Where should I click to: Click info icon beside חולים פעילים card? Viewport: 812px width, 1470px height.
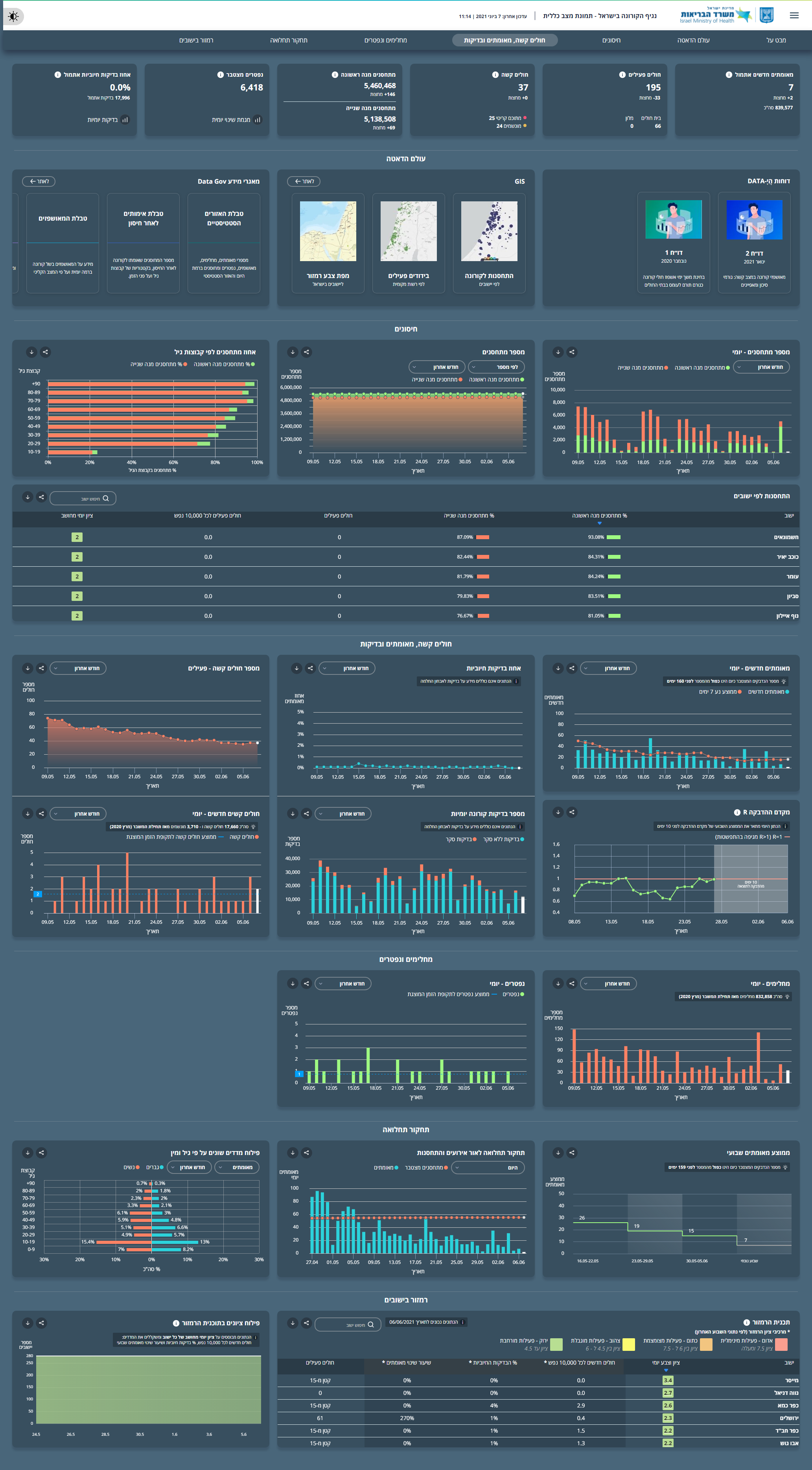click(x=622, y=75)
